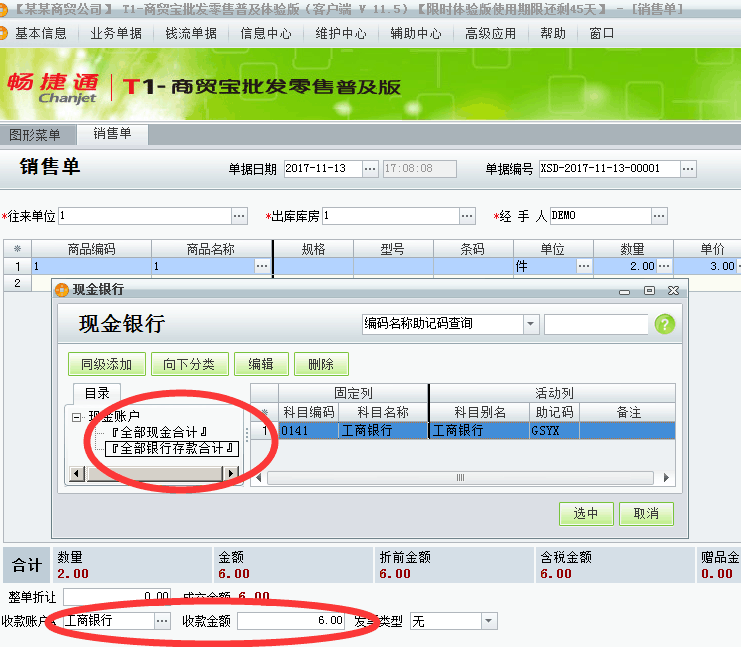
Task: Click the GSYX mnemonic cell
Action: coord(554,431)
